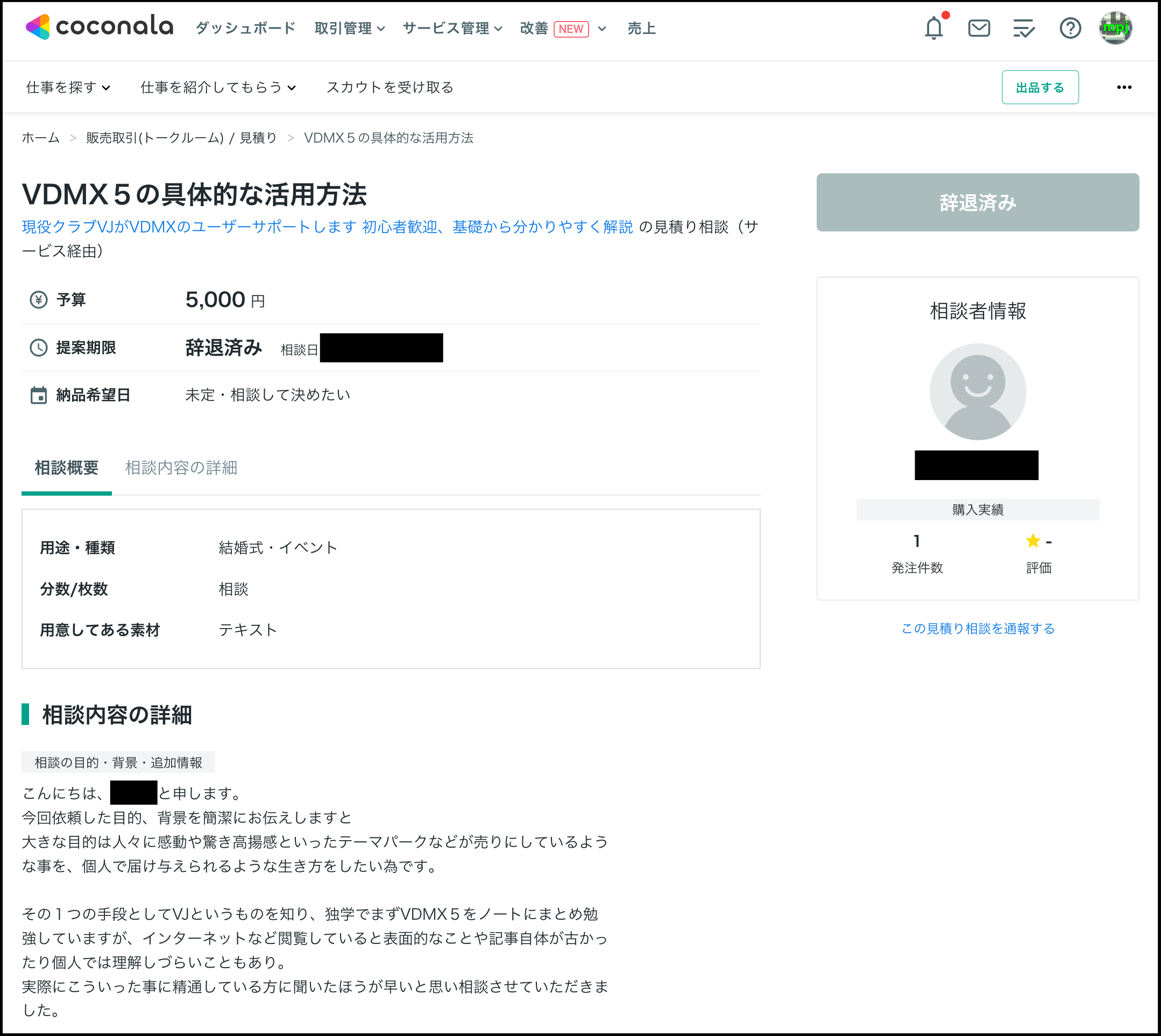Click the 購入実績 label
The height and width of the screenshot is (1036, 1161).
pos(978,510)
